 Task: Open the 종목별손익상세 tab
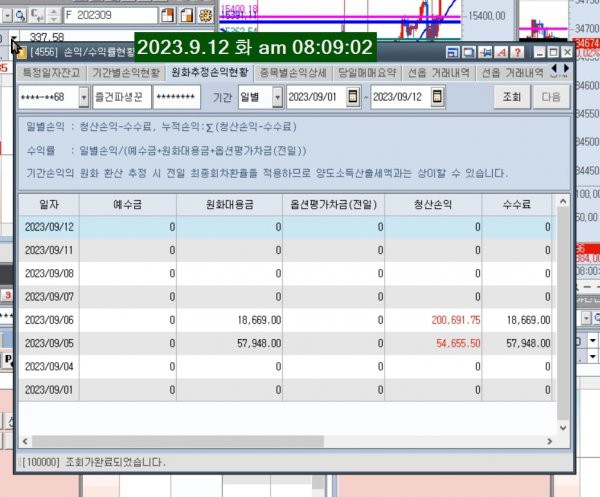click(x=293, y=73)
